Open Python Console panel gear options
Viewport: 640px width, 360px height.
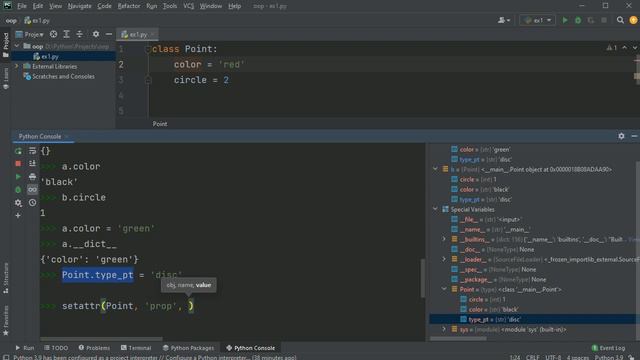click(x=621, y=136)
